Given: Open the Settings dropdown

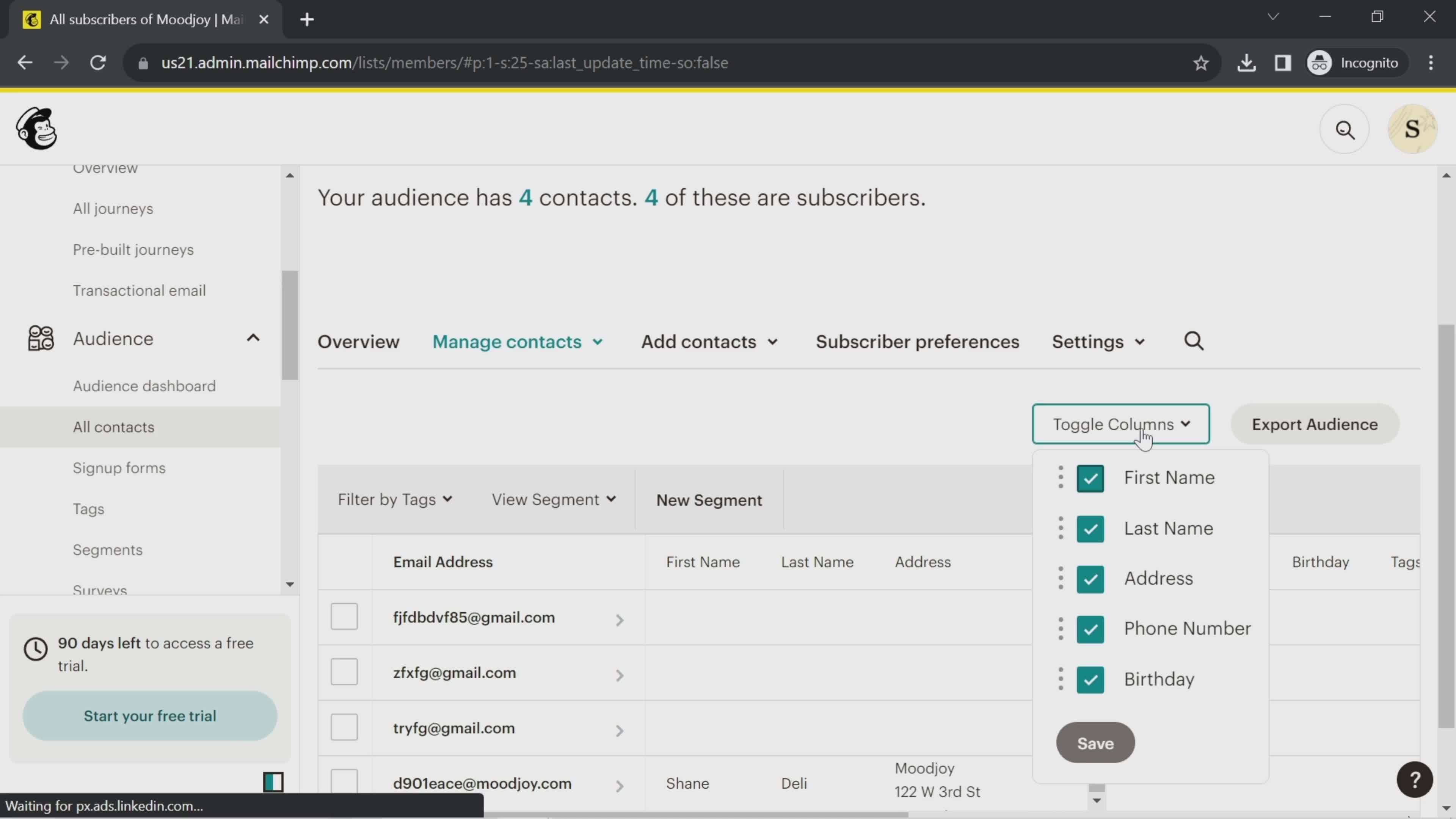Looking at the screenshot, I should click(1098, 341).
